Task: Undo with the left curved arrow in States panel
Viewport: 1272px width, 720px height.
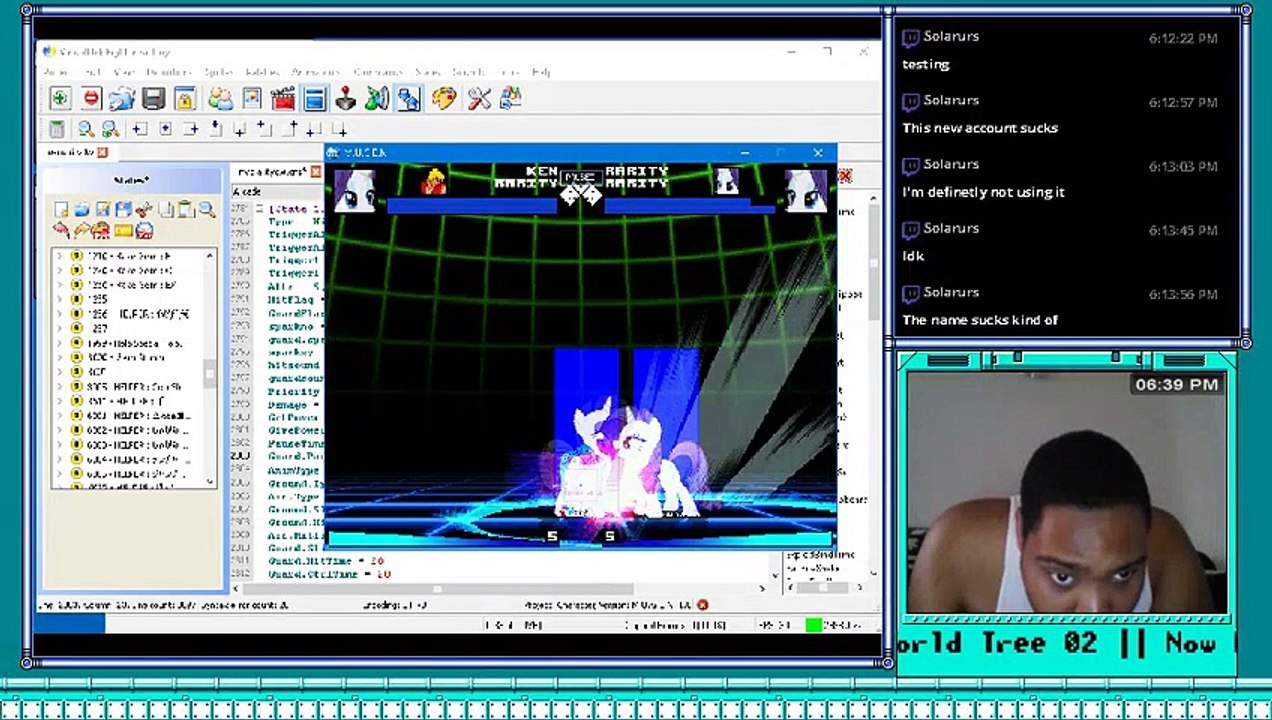Action: [61, 231]
